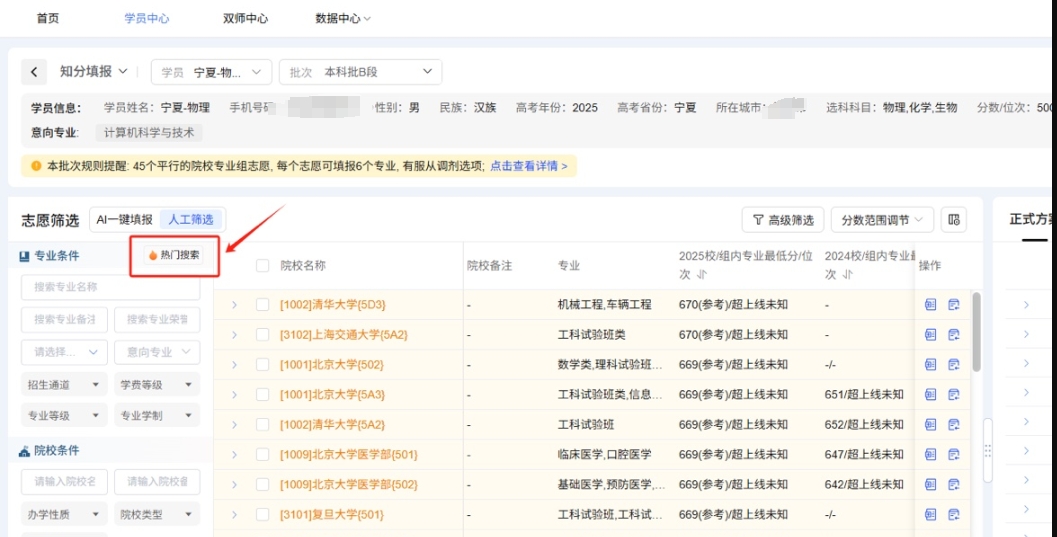Click the 点击查看详情 link
The image size is (1057, 537).
pyautogui.click(x=528, y=166)
